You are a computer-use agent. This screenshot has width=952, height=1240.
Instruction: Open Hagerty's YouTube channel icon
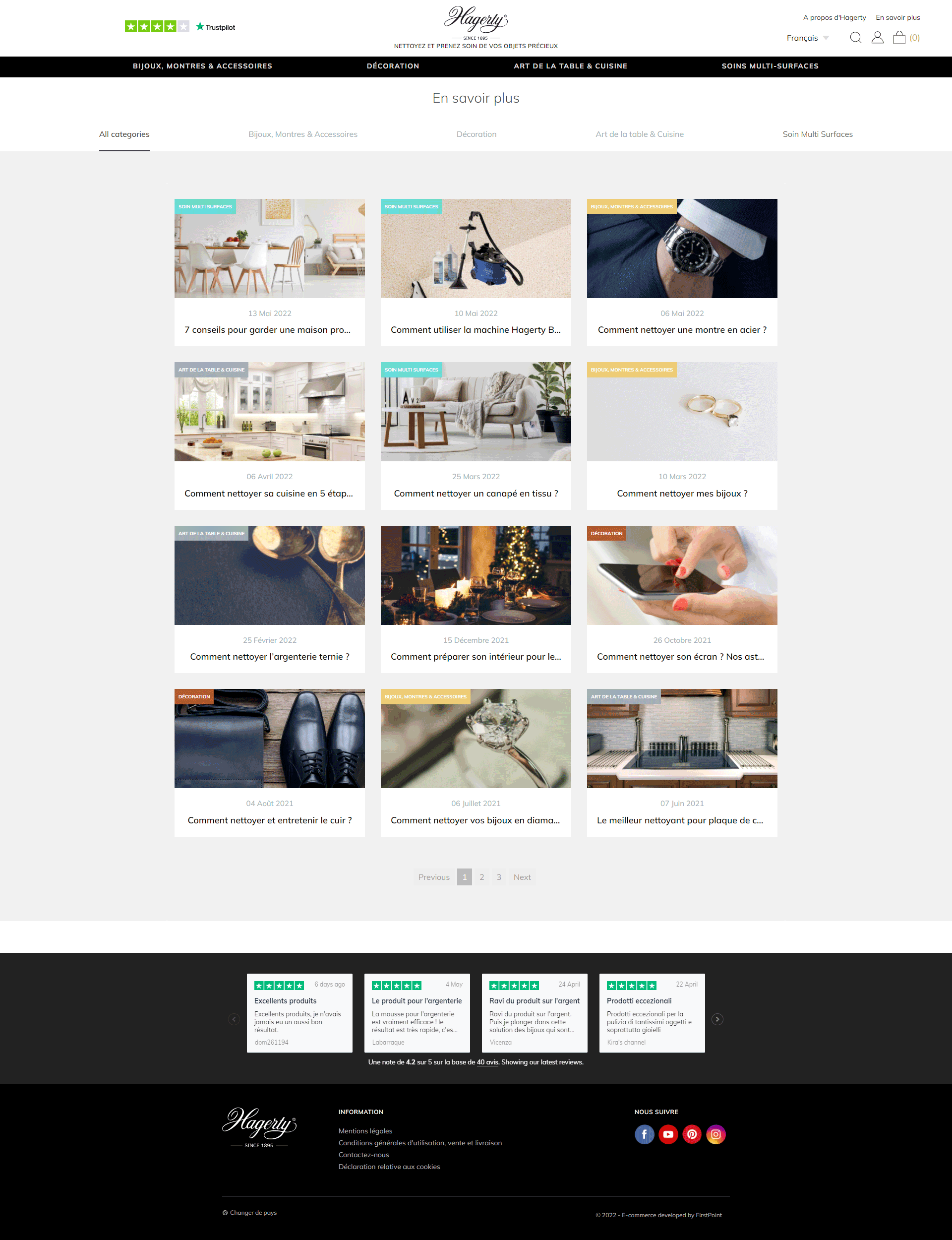(668, 1134)
